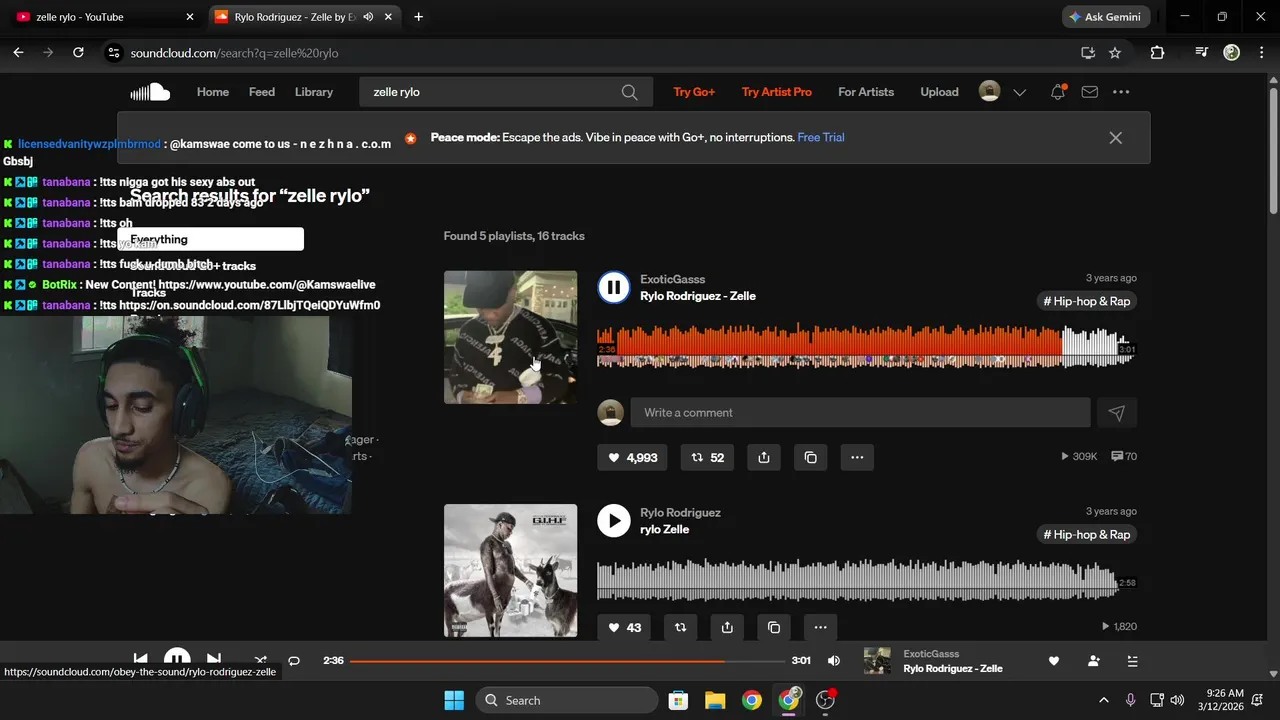Click the Windows Start button
Viewport: 1280px width, 720px height.
click(x=453, y=700)
